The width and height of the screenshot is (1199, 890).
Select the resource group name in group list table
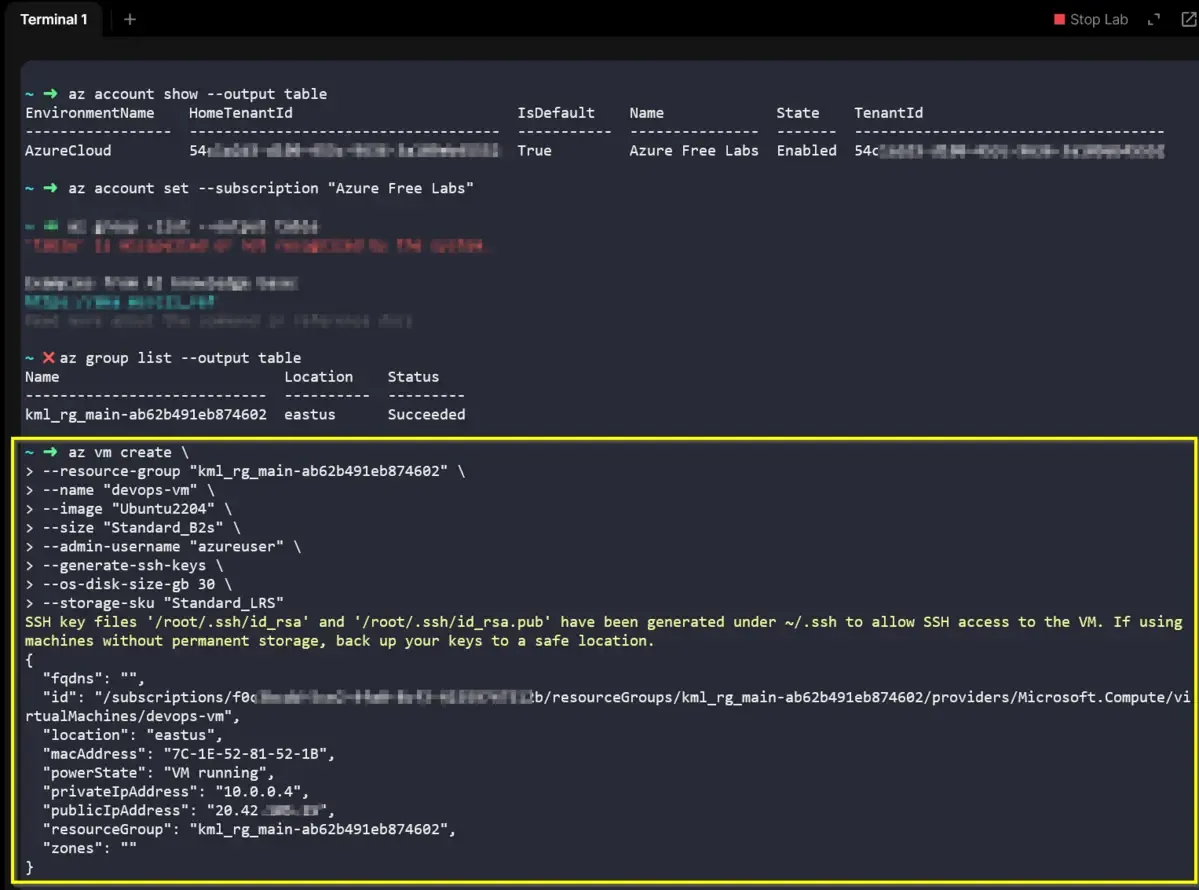pyautogui.click(x=146, y=414)
